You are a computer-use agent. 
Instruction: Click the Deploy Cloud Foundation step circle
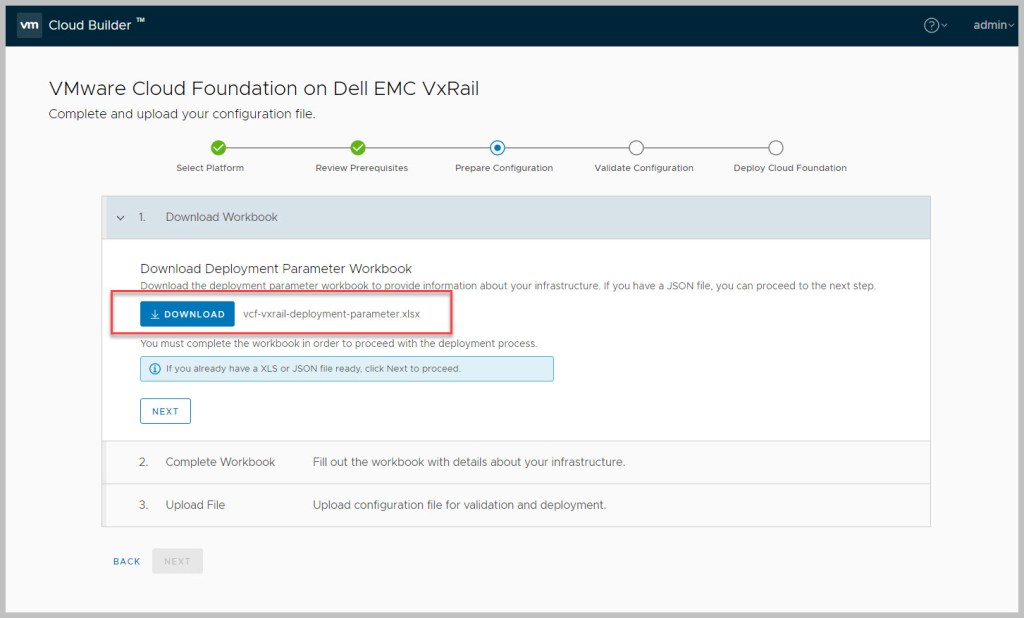(775, 148)
